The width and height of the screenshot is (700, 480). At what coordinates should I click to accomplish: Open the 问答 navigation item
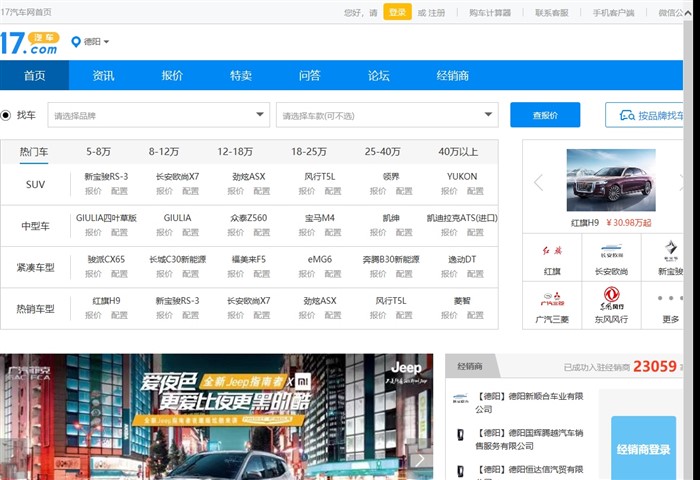309,75
